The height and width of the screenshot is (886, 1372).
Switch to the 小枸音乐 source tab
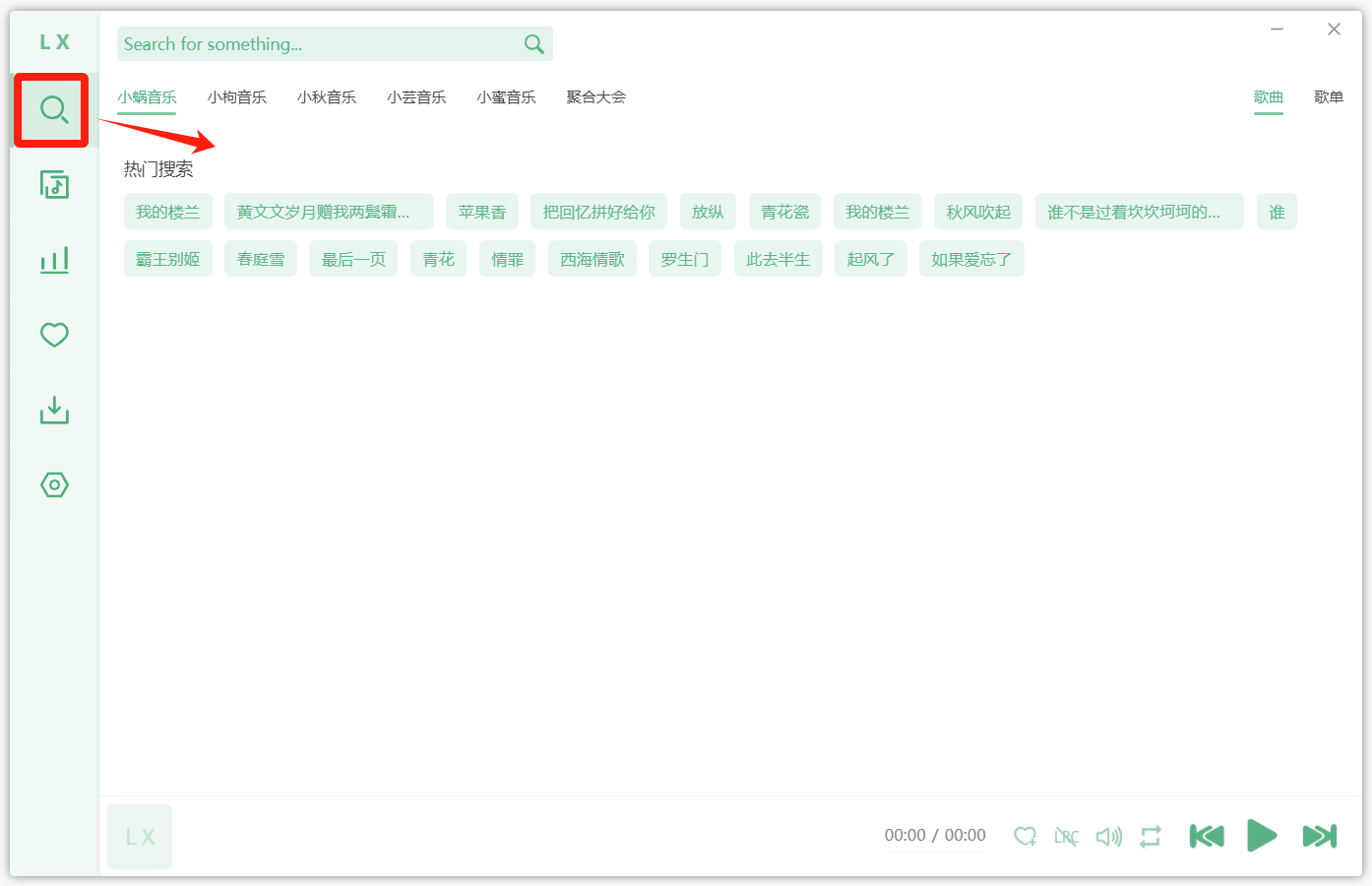pos(236,97)
